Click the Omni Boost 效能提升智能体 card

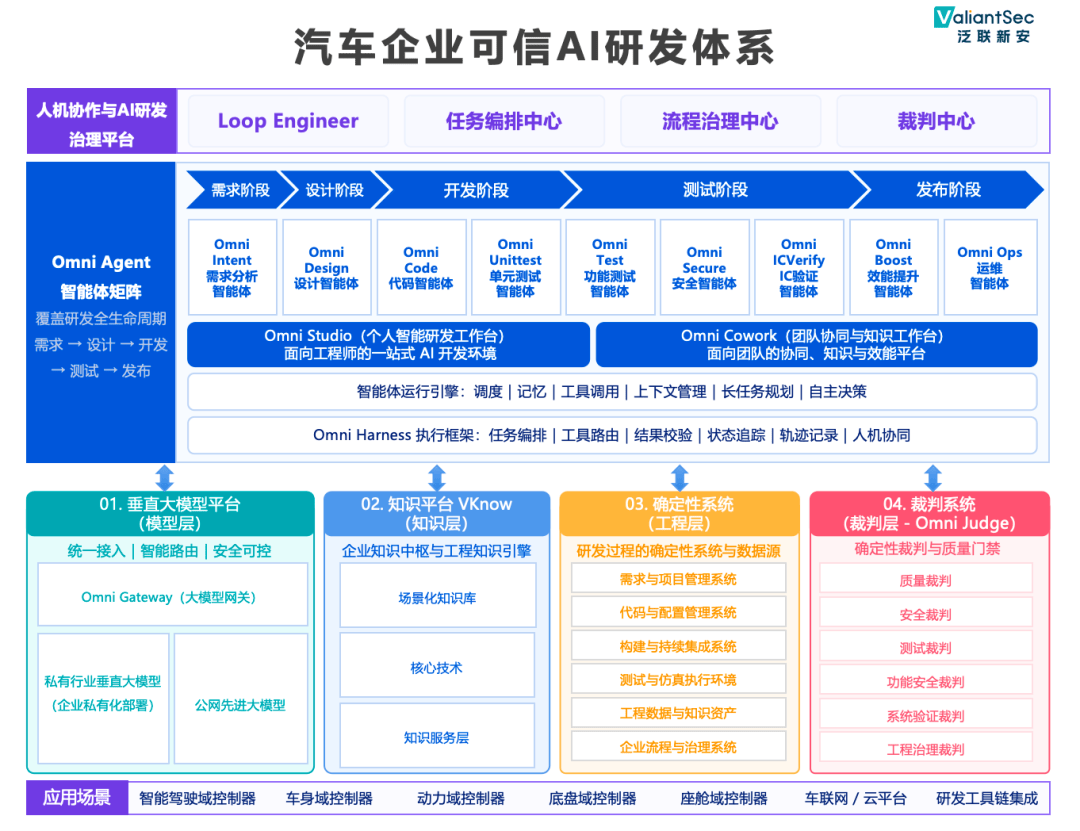893,267
